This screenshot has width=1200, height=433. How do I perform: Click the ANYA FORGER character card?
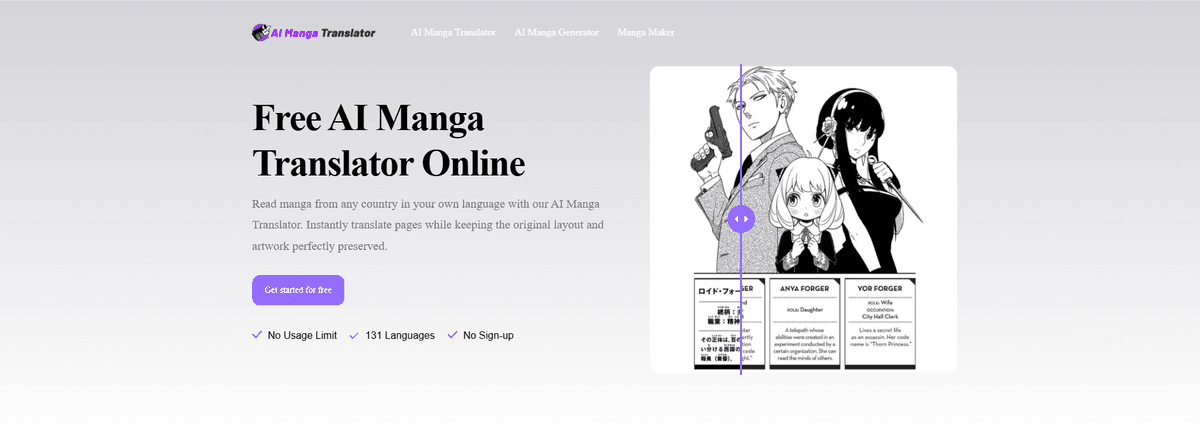tap(804, 322)
